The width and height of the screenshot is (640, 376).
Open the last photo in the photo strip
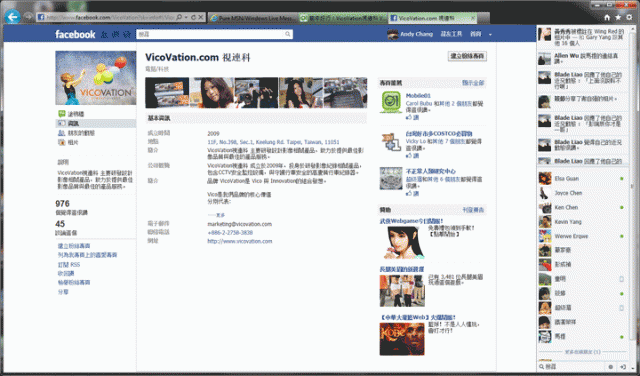click(345, 93)
